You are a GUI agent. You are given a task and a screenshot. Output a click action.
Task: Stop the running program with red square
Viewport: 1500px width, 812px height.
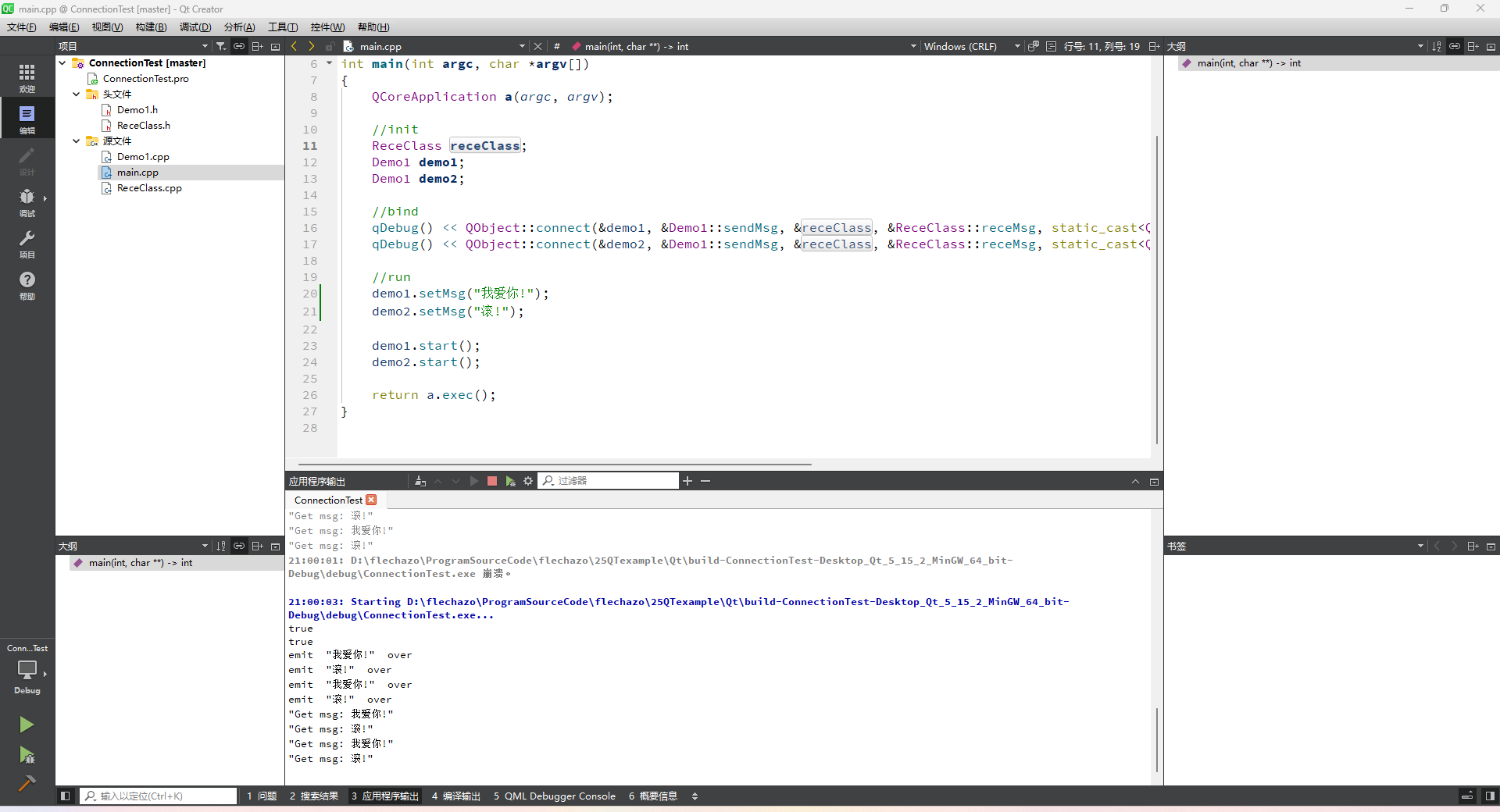(x=492, y=481)
